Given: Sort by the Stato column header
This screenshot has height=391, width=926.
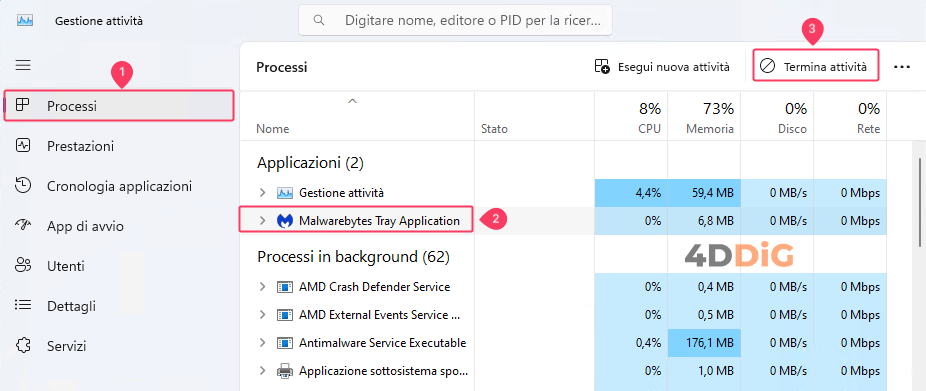Looking at the screenshot, I should [534, 116].
